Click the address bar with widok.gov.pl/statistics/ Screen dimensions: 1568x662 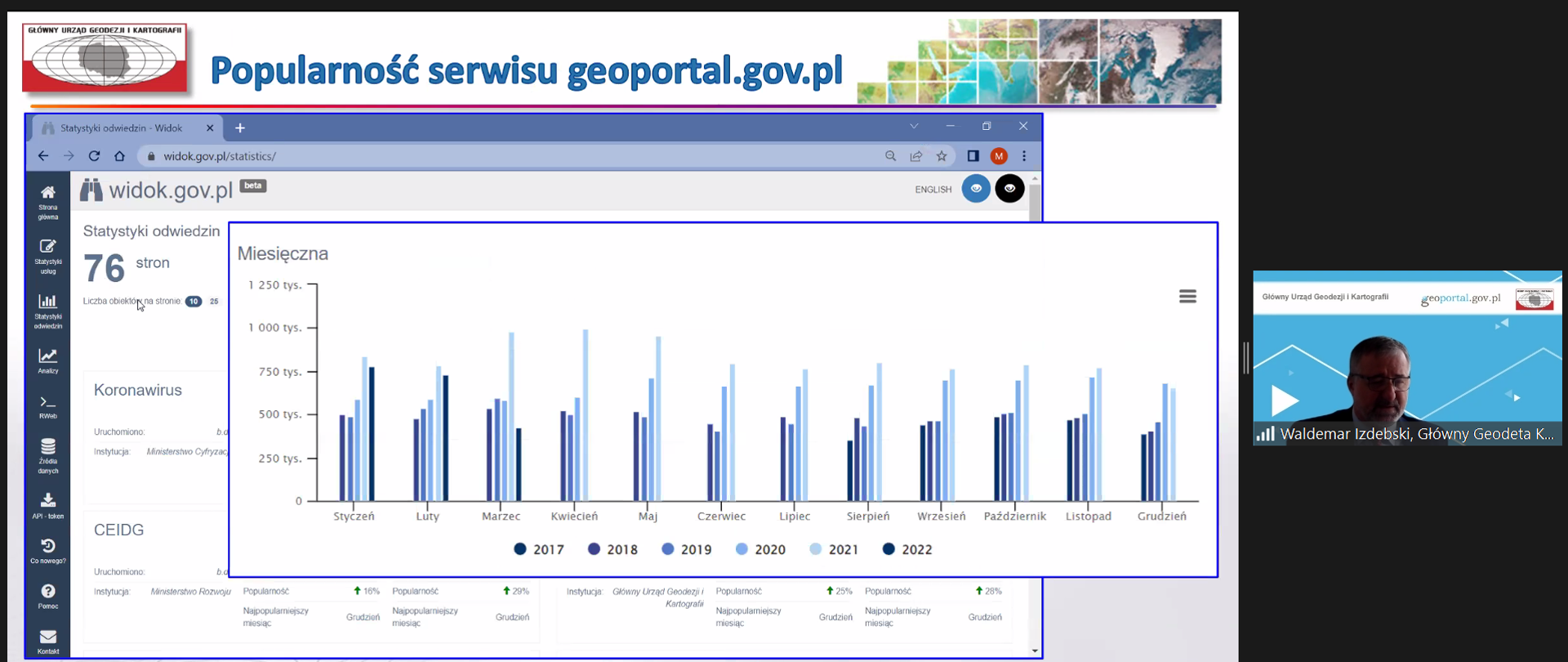tap(490, 156)
